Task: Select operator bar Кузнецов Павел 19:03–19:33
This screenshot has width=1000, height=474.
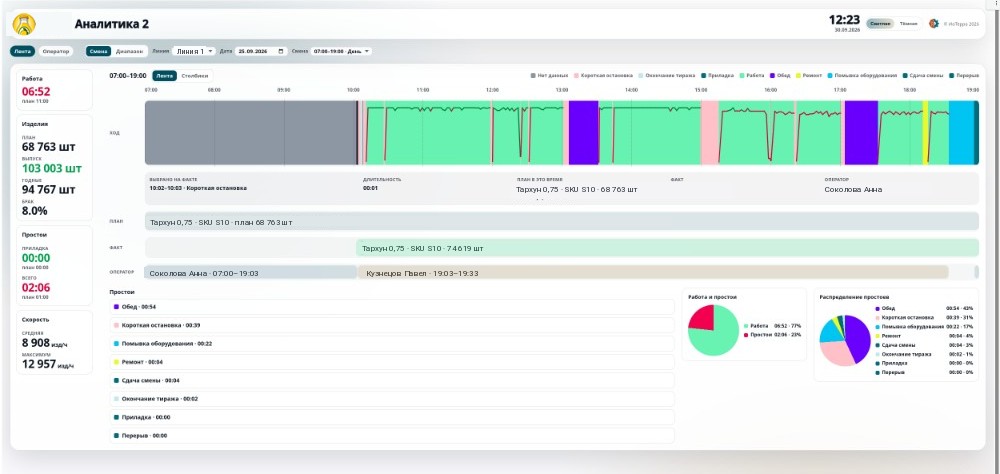Action: 653,272
